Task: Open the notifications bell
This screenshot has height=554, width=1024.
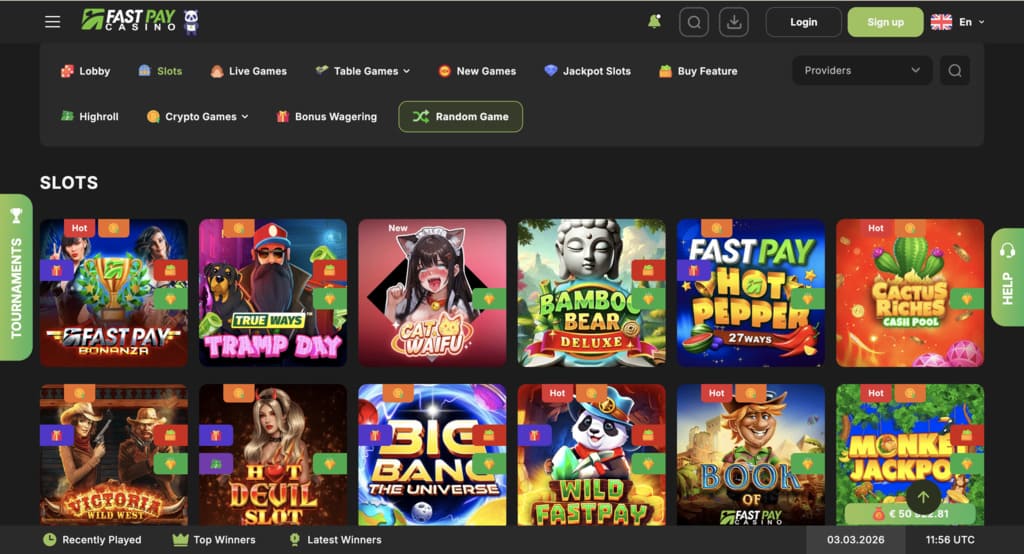Action: coord(654,22)
